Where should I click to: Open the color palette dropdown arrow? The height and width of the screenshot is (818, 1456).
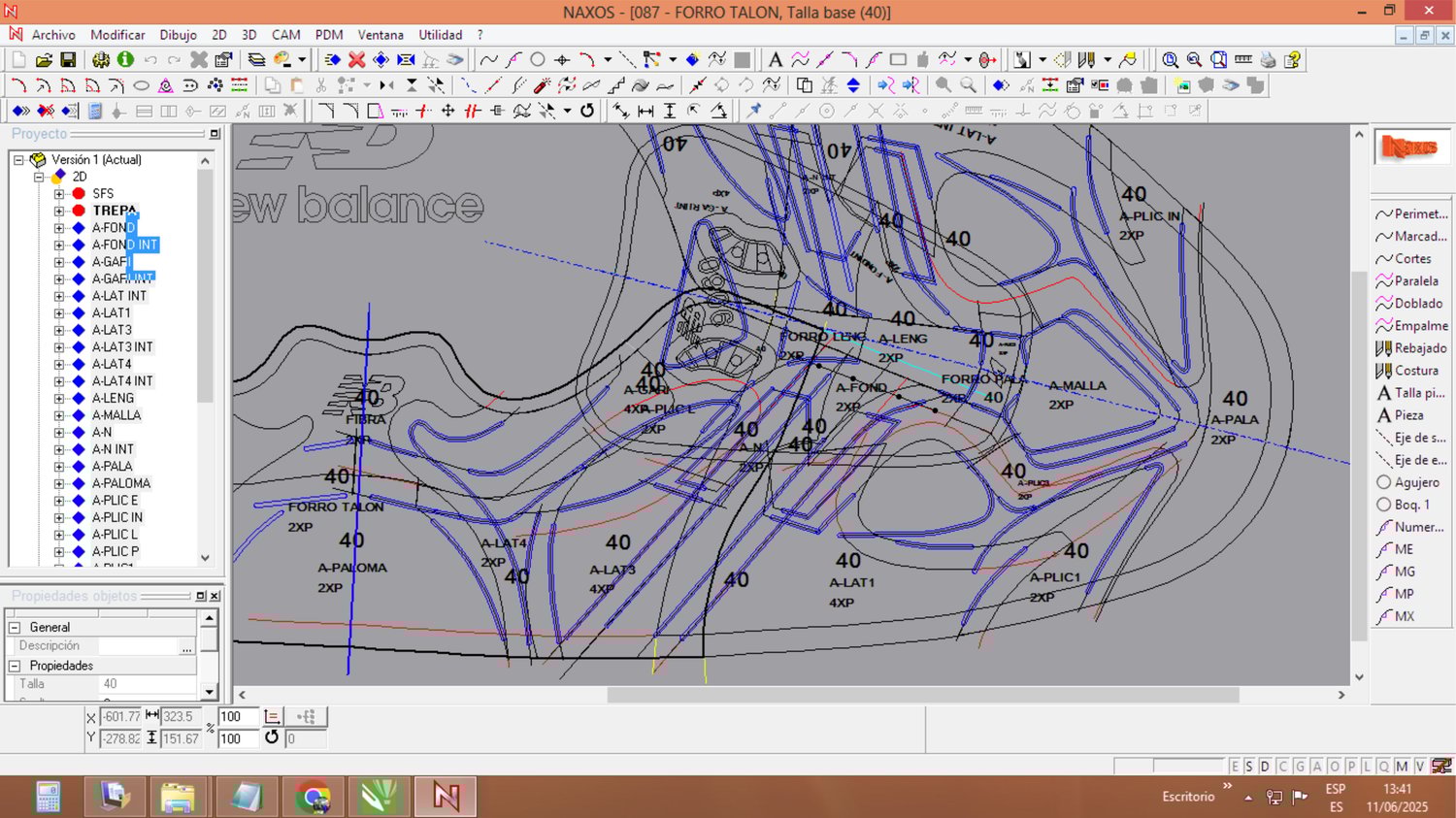[302, 60]
